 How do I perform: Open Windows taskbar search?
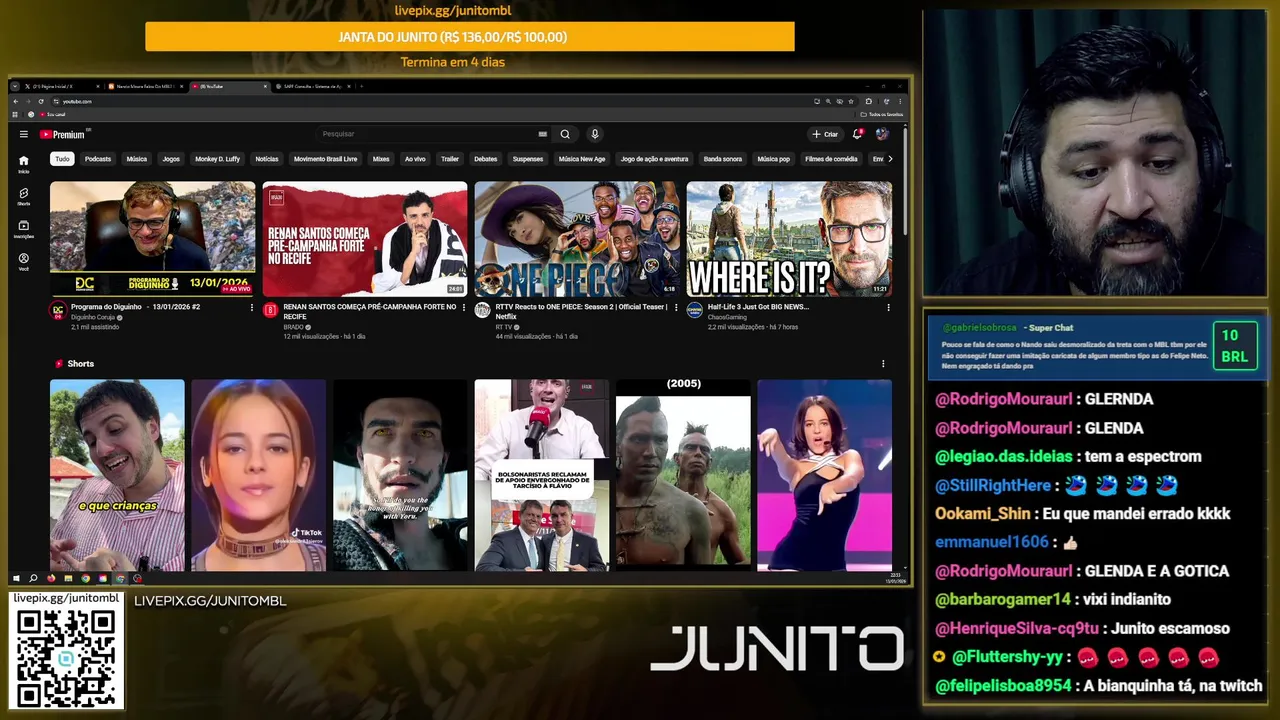pos(33,578)
